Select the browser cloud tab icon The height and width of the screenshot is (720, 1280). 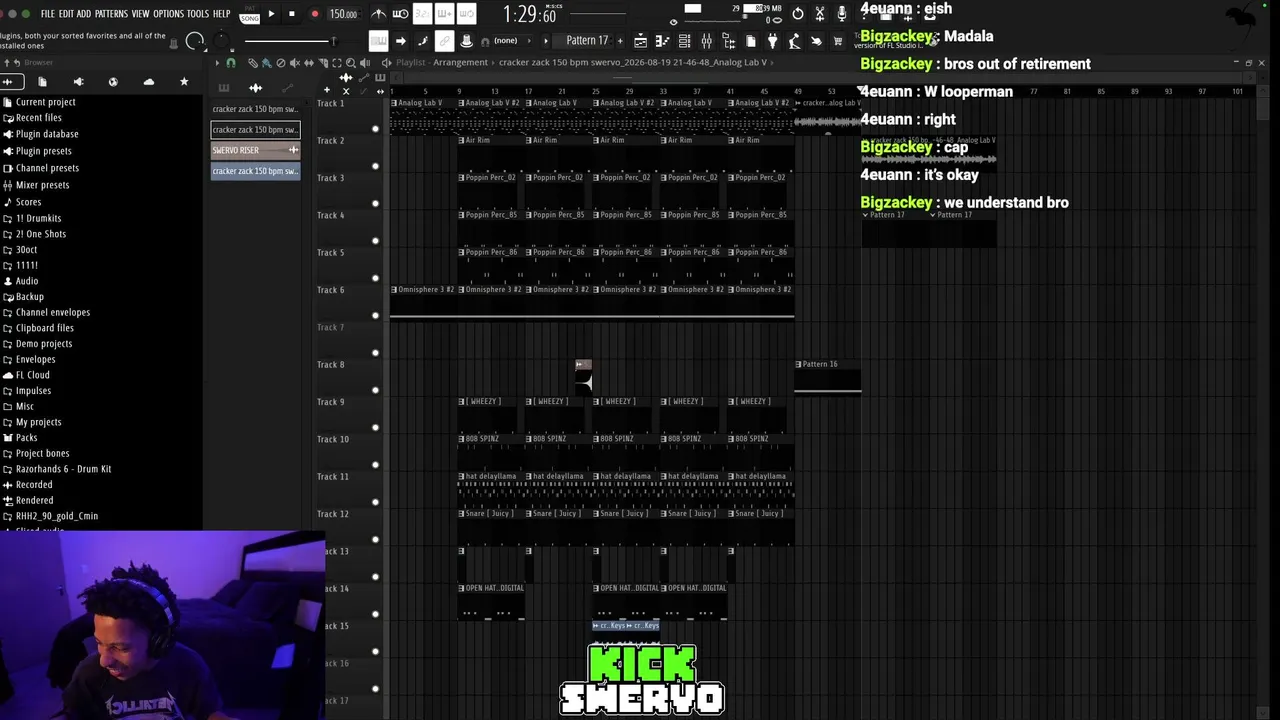[x=149, y=82]
